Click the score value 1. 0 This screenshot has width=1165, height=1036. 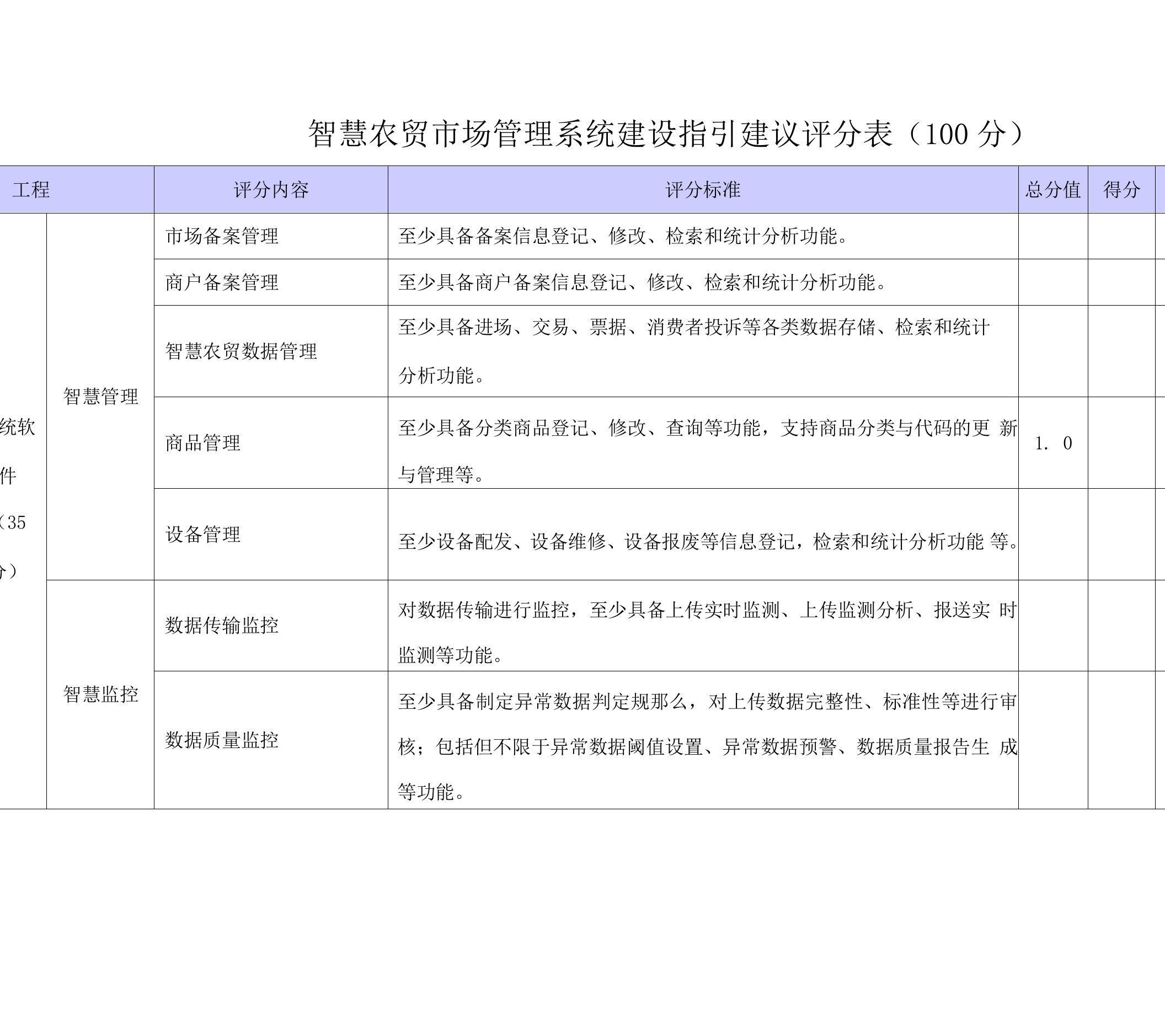click(x=1053, y=444)
